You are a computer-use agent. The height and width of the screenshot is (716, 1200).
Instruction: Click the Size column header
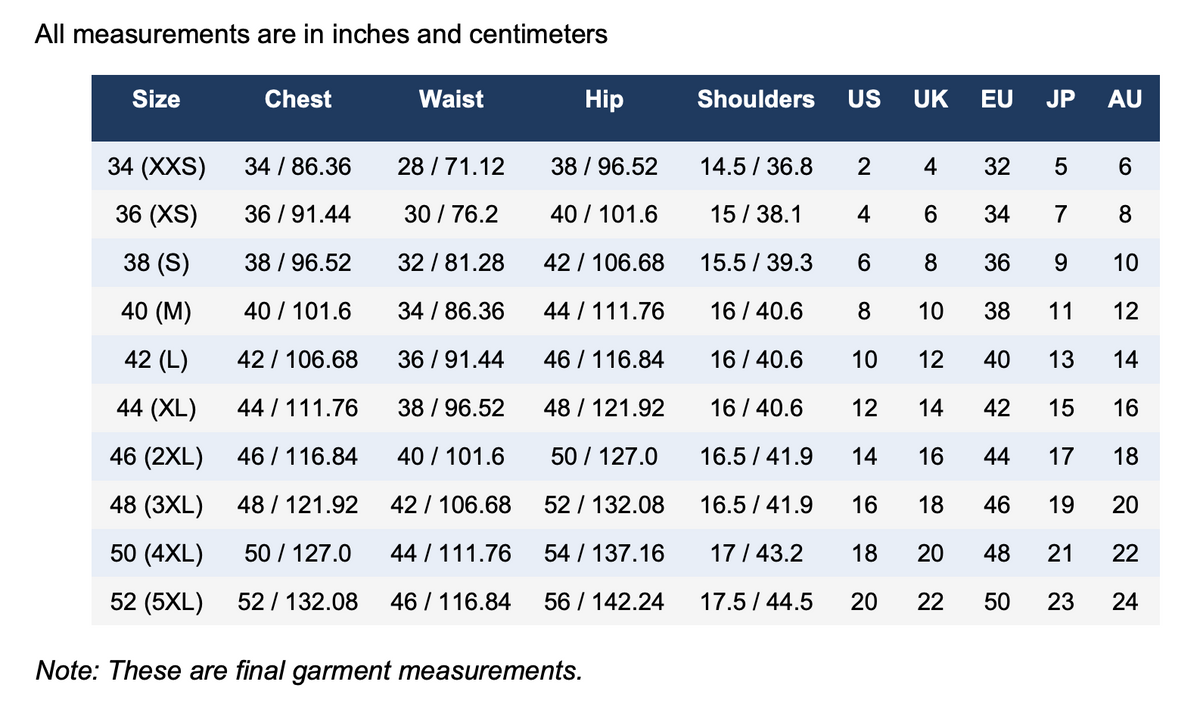(156, 99)
